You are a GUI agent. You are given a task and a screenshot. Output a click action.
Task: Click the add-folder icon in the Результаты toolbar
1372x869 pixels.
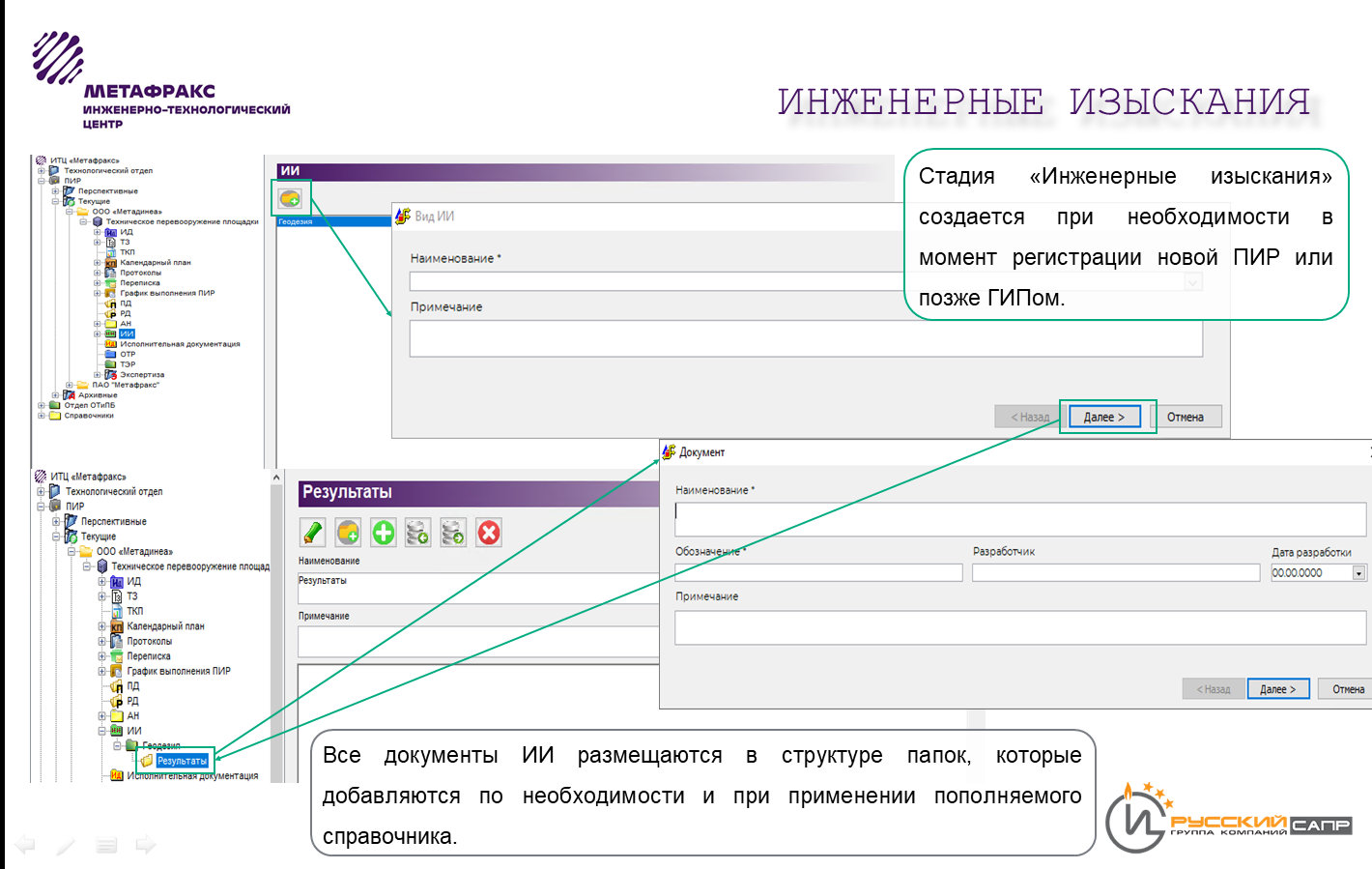[348, 533]
